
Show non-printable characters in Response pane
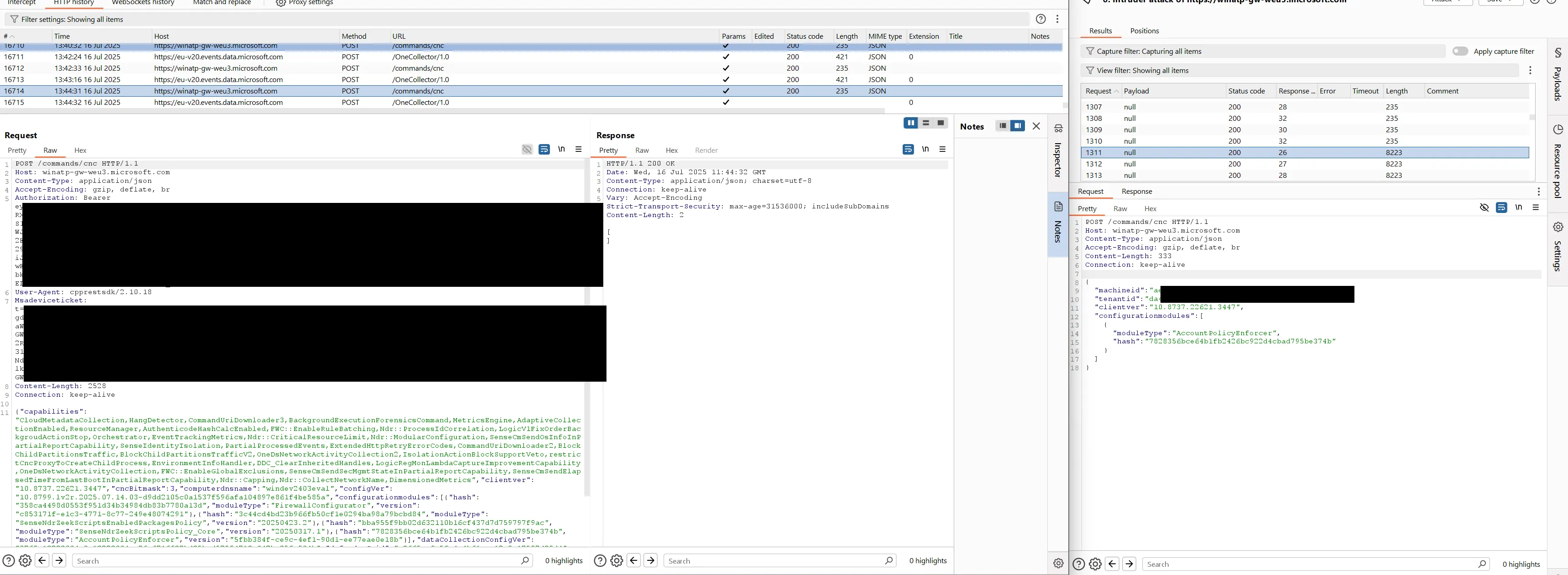point(925,149)
